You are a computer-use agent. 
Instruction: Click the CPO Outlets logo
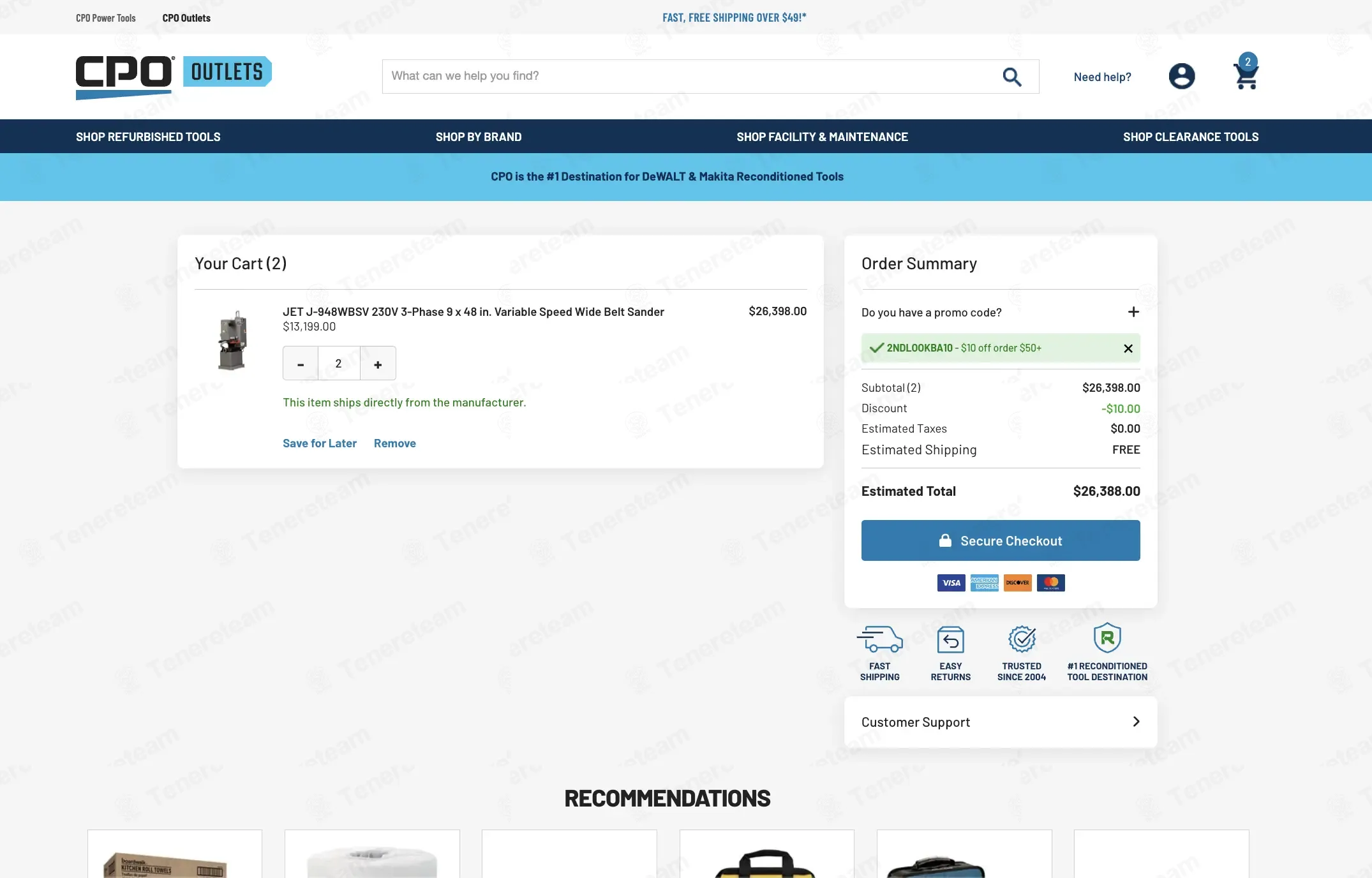pyautogui.click(x=174, y=77)
